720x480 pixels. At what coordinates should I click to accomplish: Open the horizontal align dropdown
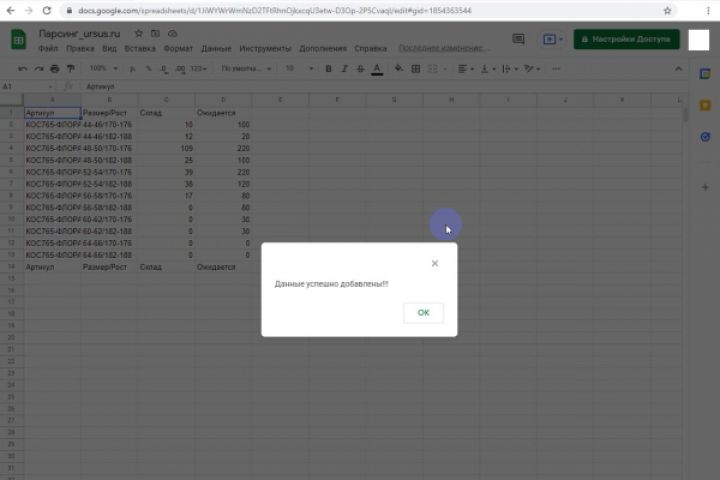pyautogui.click(x=466, y=69)
